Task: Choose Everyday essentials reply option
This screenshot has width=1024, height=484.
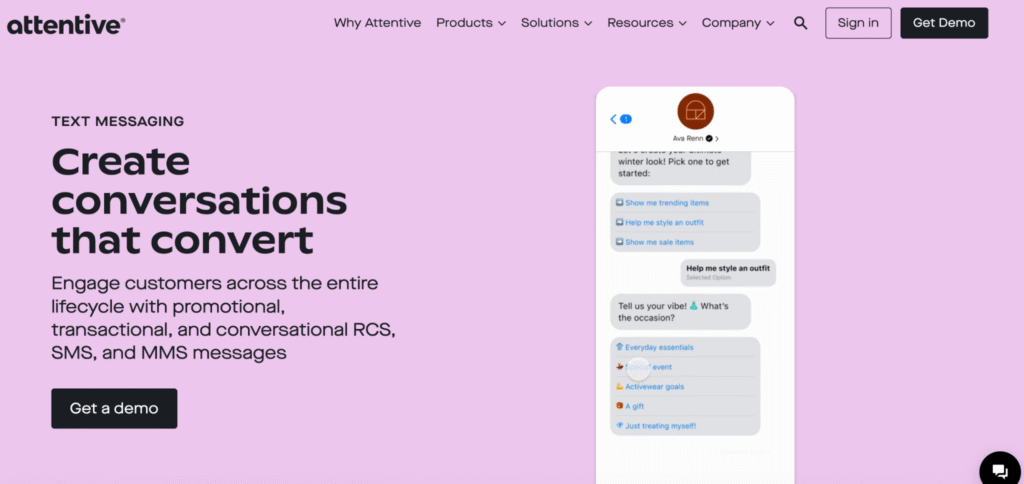Action: (685, 347)
